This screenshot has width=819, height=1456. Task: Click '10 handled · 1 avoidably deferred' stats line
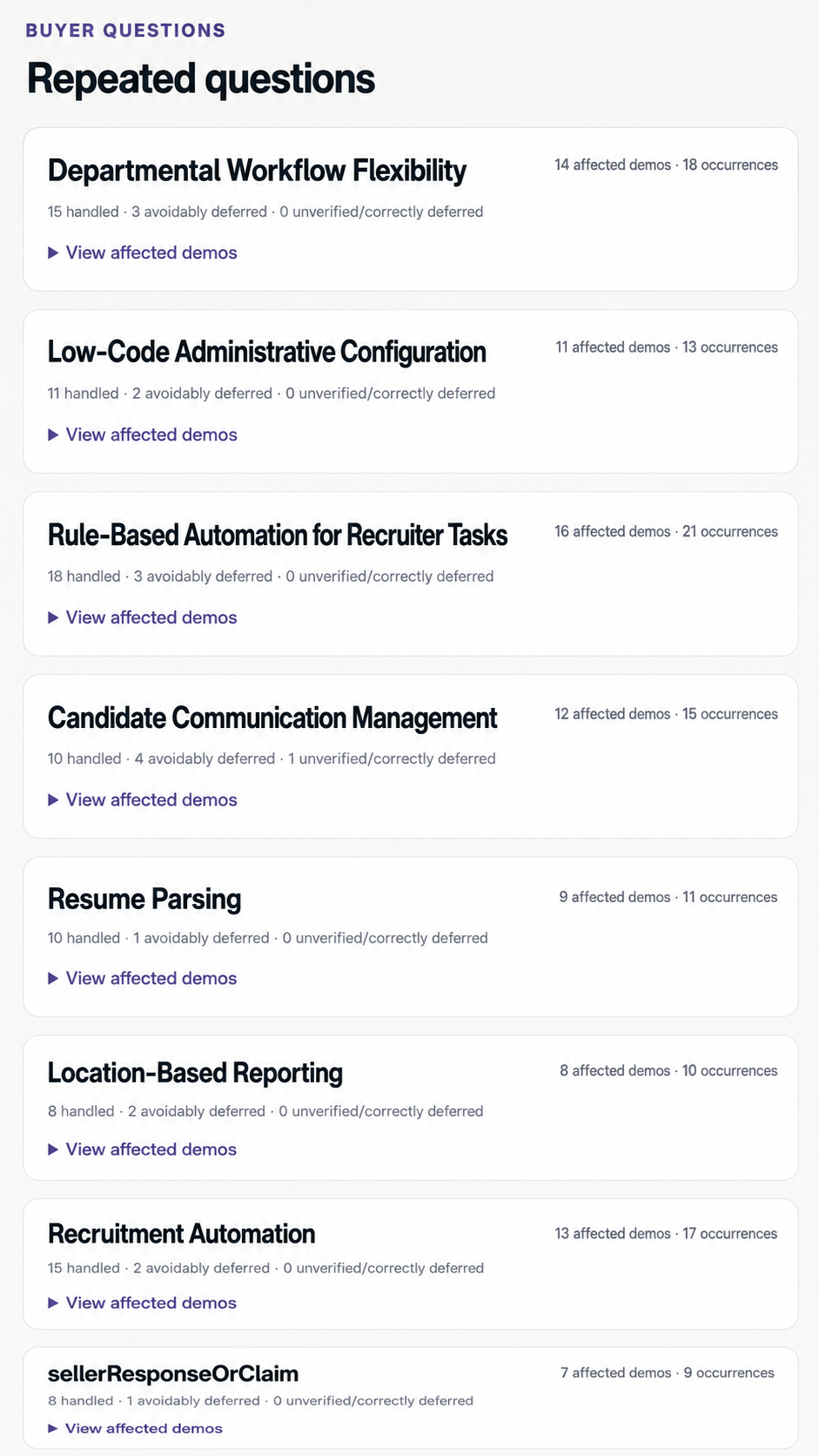268,938
